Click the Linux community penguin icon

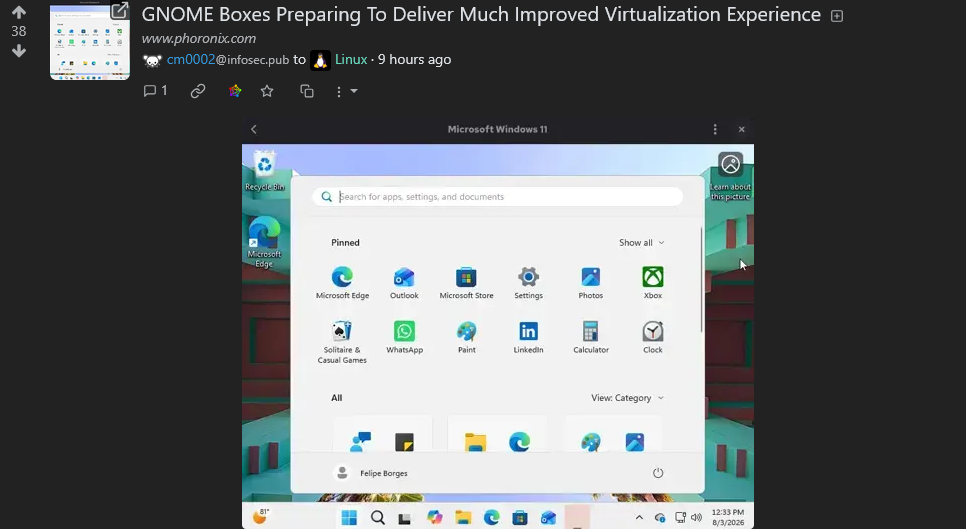tap(320, 60)
